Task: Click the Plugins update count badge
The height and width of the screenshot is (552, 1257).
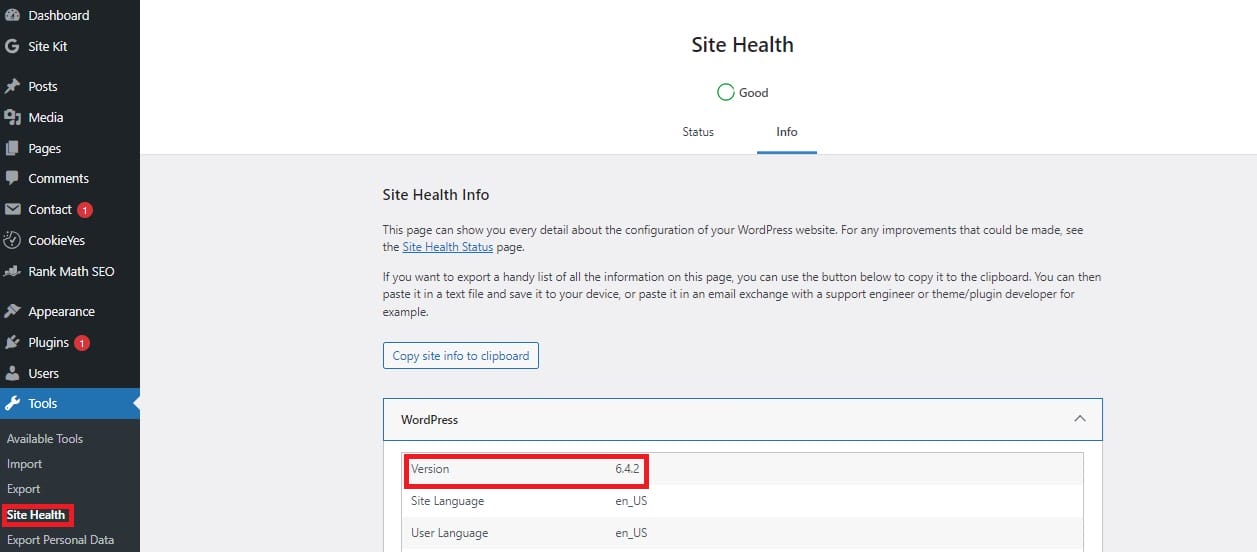Action: point(82,343)
